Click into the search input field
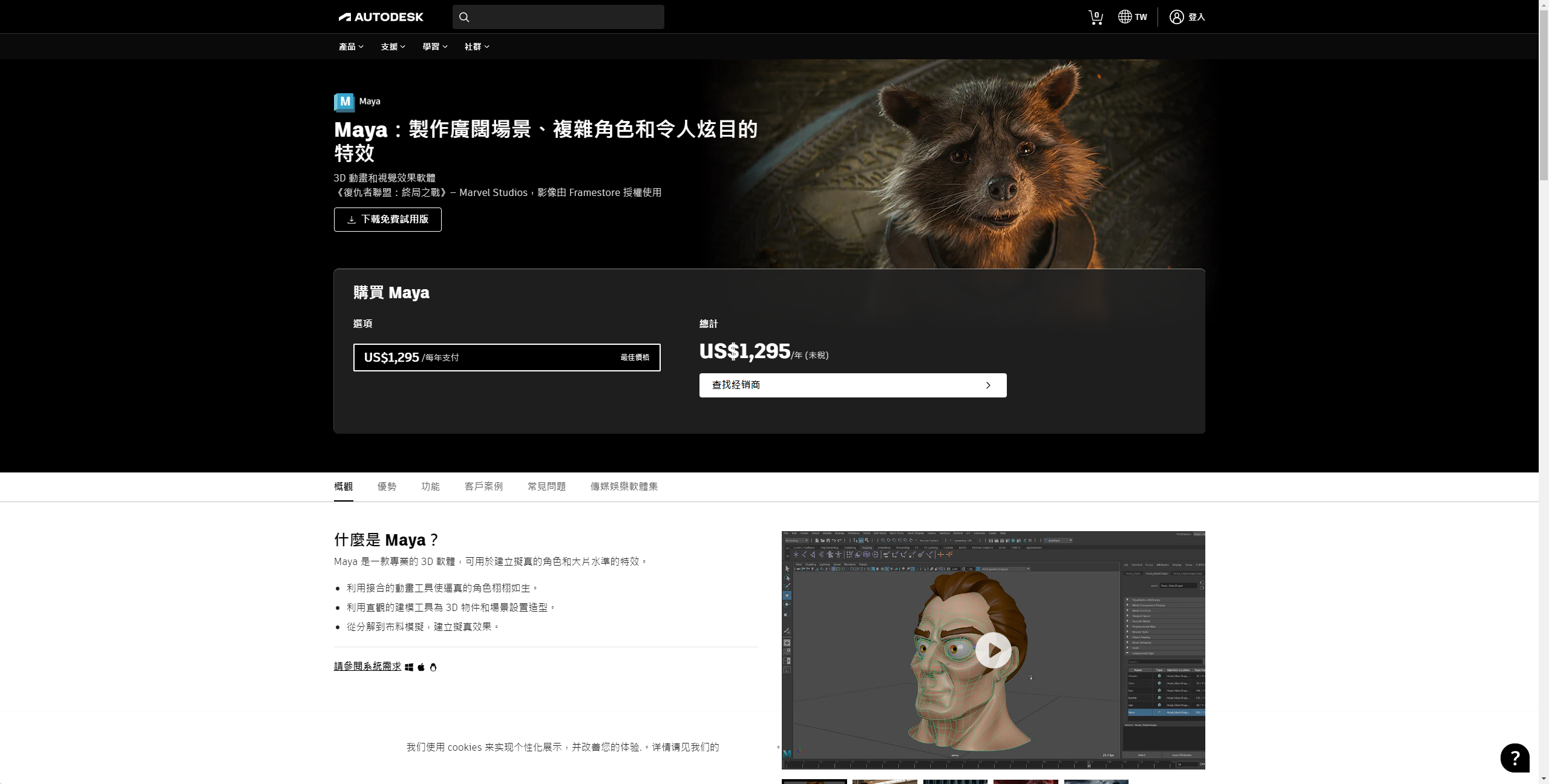The image size is (1549, 784). point(566,17)
